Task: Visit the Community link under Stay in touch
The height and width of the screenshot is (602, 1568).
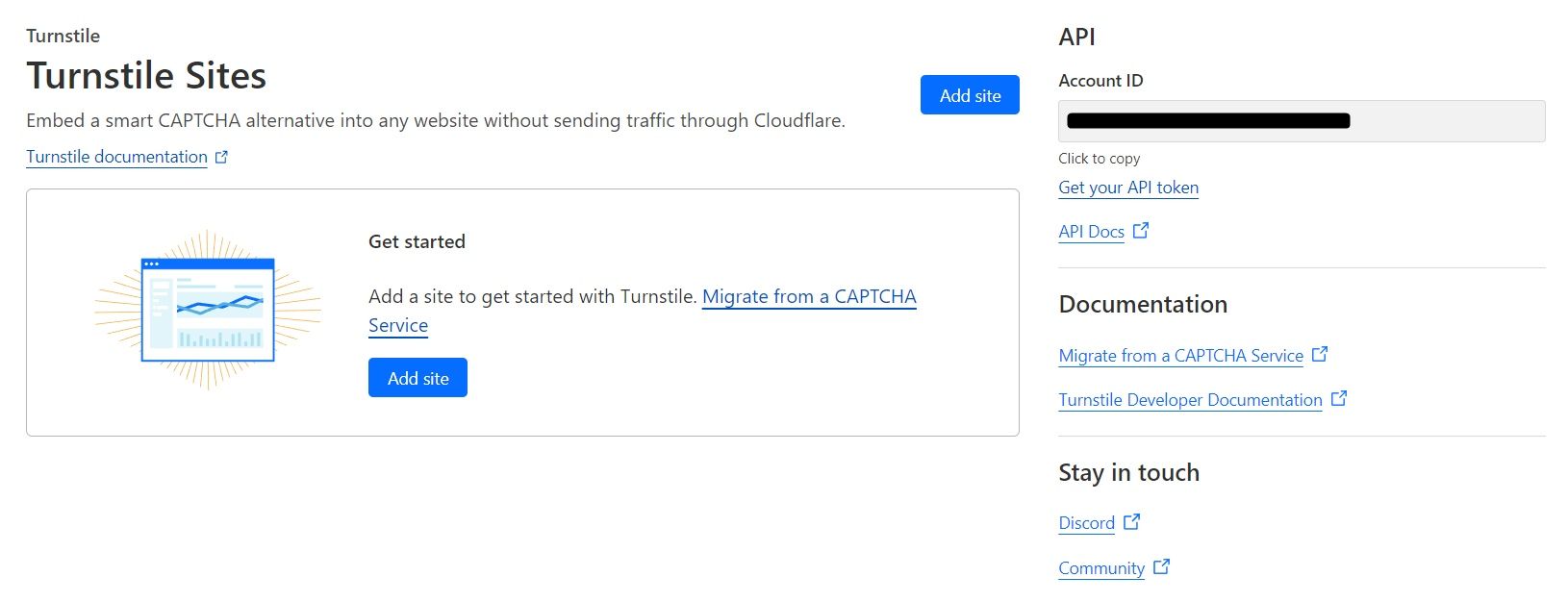Action: pos(1100,567)
